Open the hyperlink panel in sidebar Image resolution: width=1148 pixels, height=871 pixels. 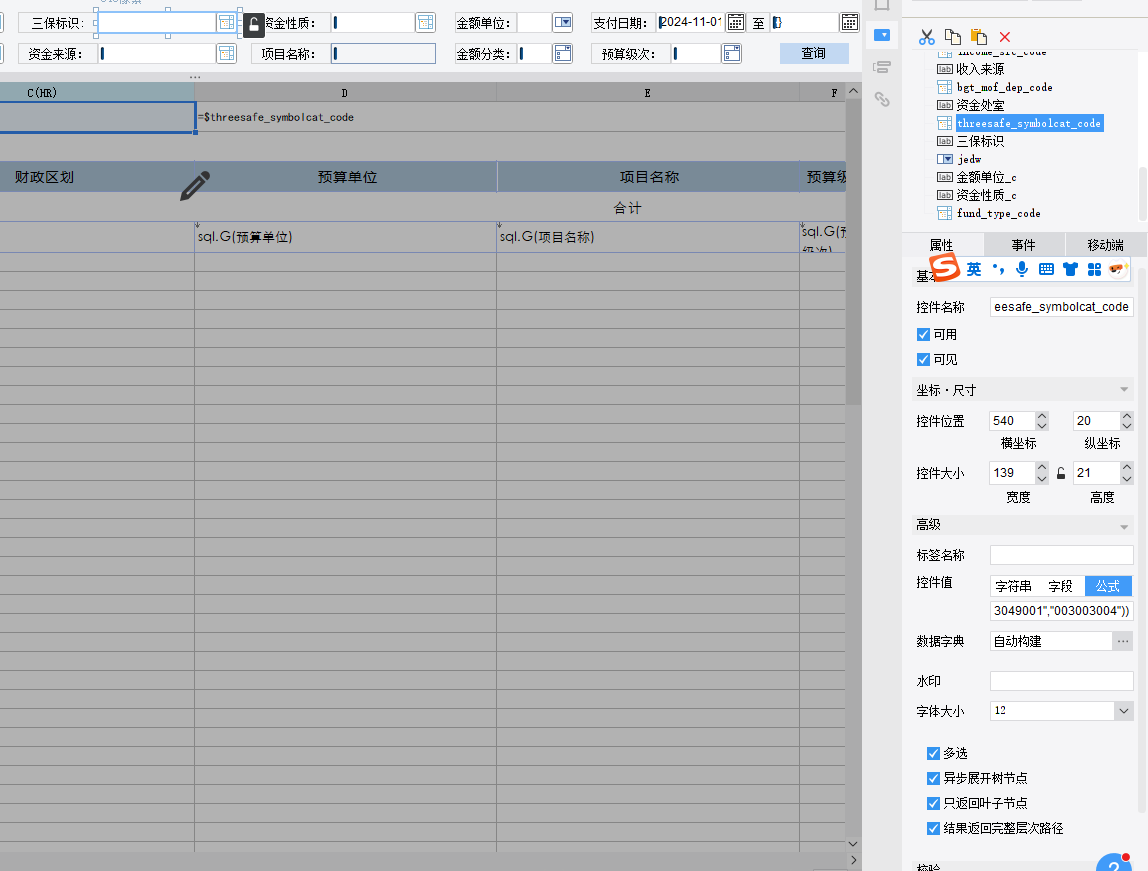tap(881, 99)
